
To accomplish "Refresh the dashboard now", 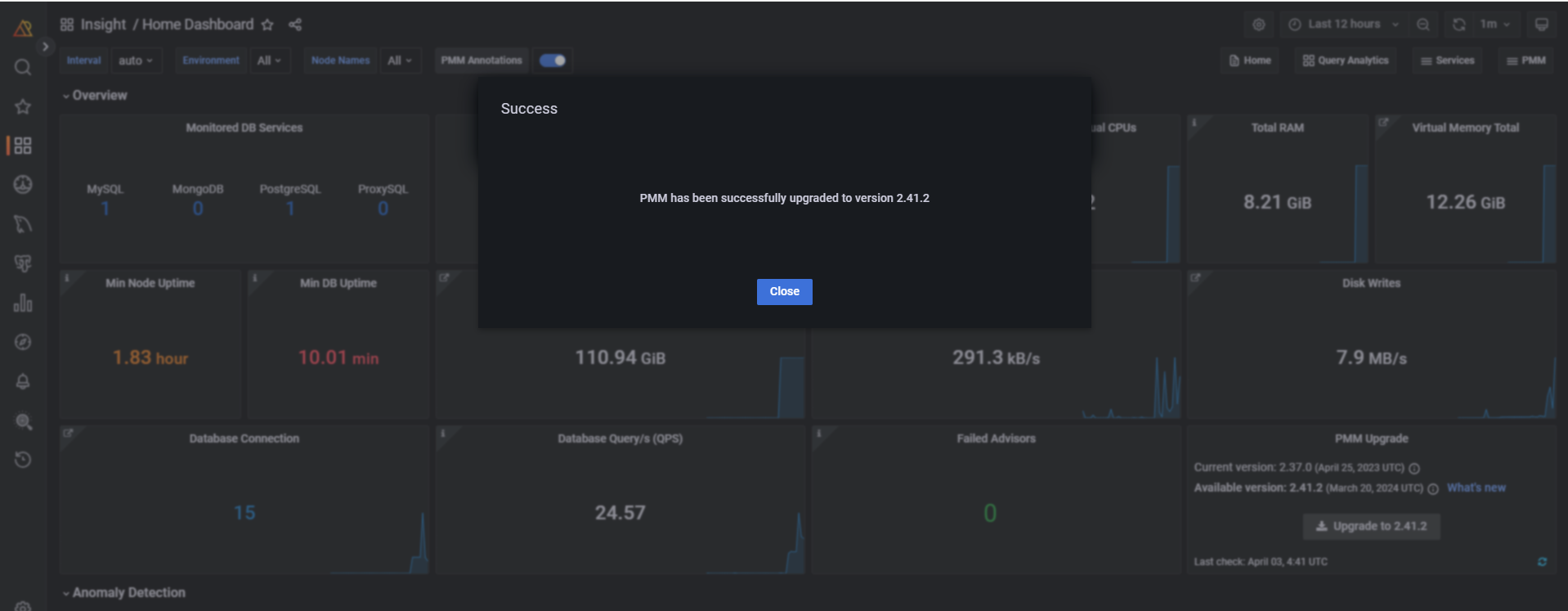I will pos(1459,25).
